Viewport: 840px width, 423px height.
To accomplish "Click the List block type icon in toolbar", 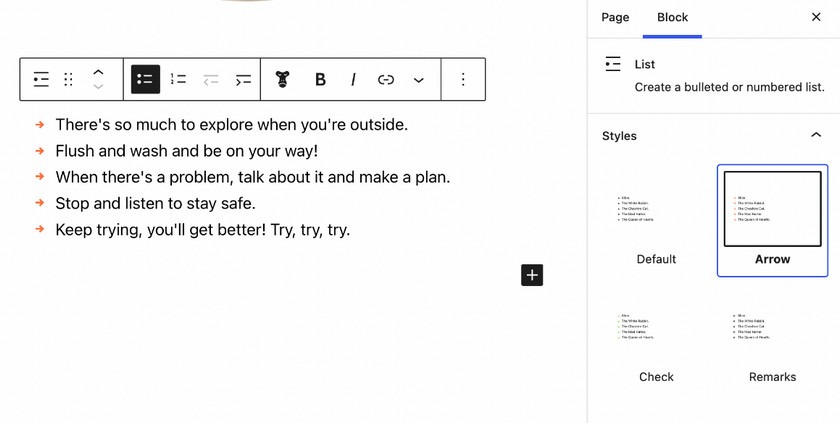I will tap(41, 79).
